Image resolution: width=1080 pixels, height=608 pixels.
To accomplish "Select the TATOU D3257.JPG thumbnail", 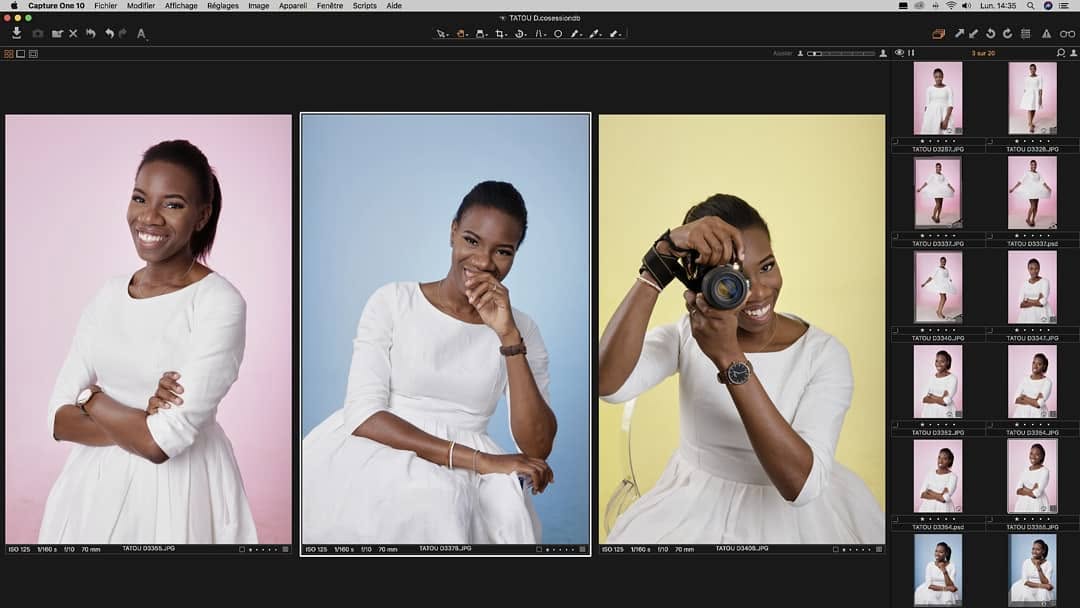I will click(937, 98).
